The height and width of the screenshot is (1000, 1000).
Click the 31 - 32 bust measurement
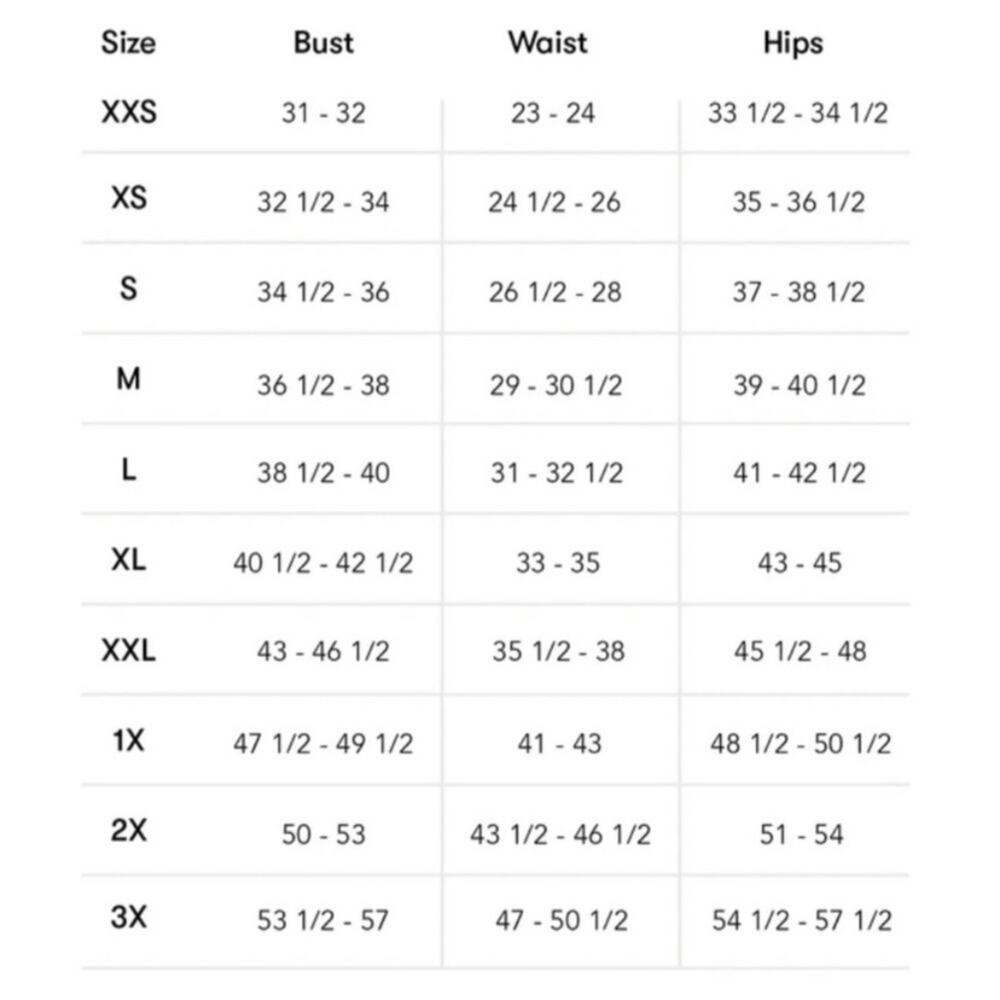point(324,114)
